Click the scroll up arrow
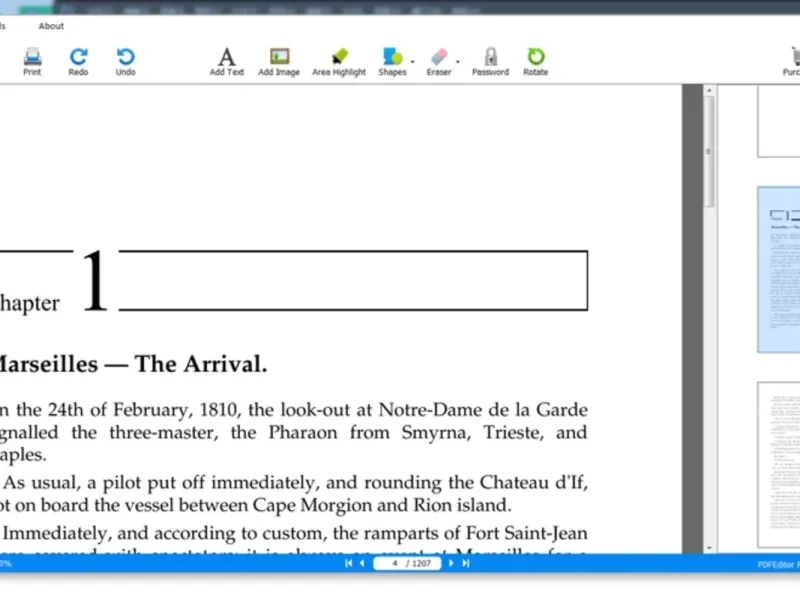Viewport: 800px width, 600px height. pyautogui.click(x=709, y=90)
